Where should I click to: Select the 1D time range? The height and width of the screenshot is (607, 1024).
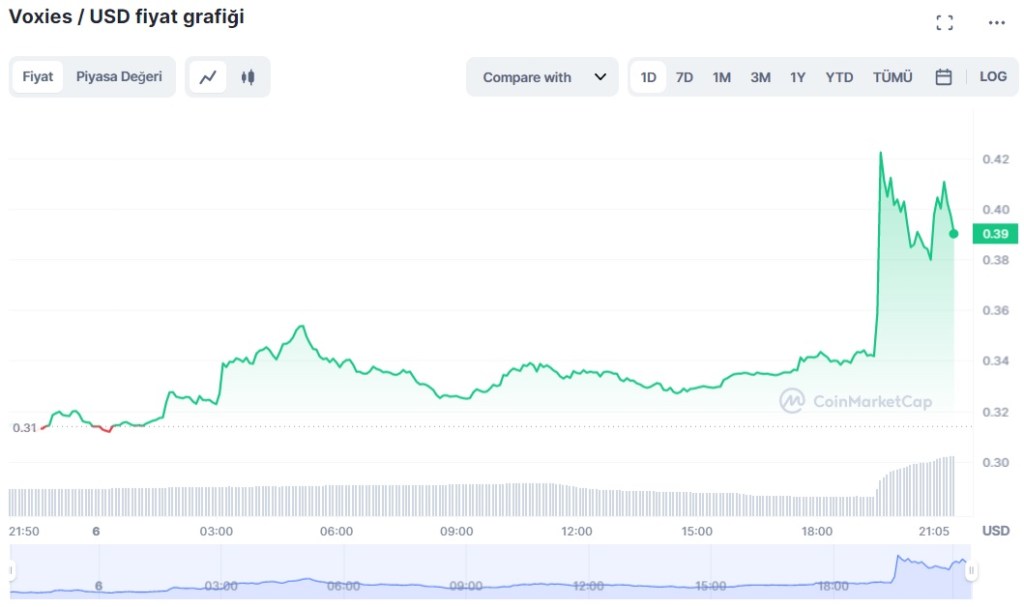pos(648,77)
